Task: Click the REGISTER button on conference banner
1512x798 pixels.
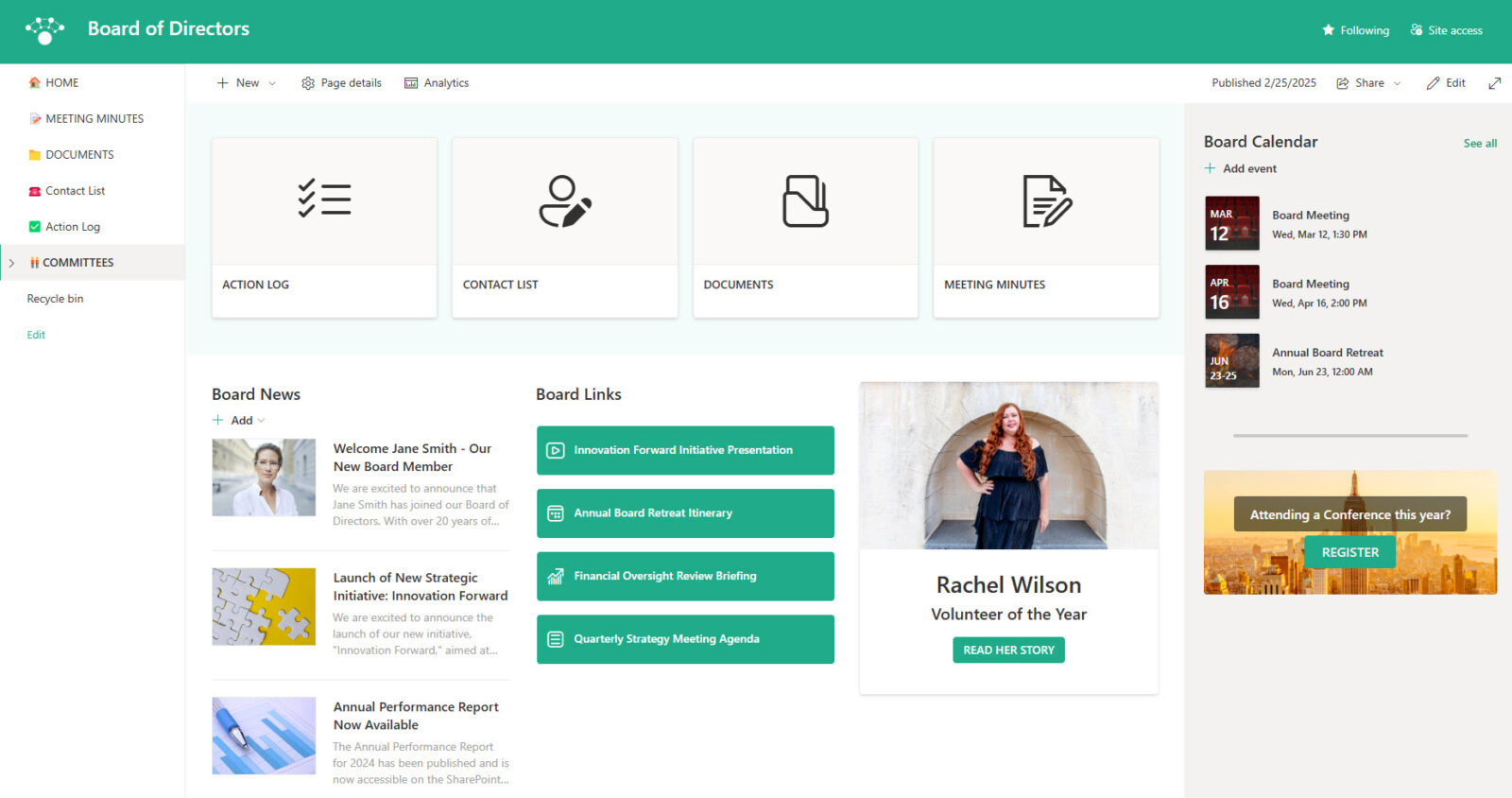Action: coord(1349,552)
